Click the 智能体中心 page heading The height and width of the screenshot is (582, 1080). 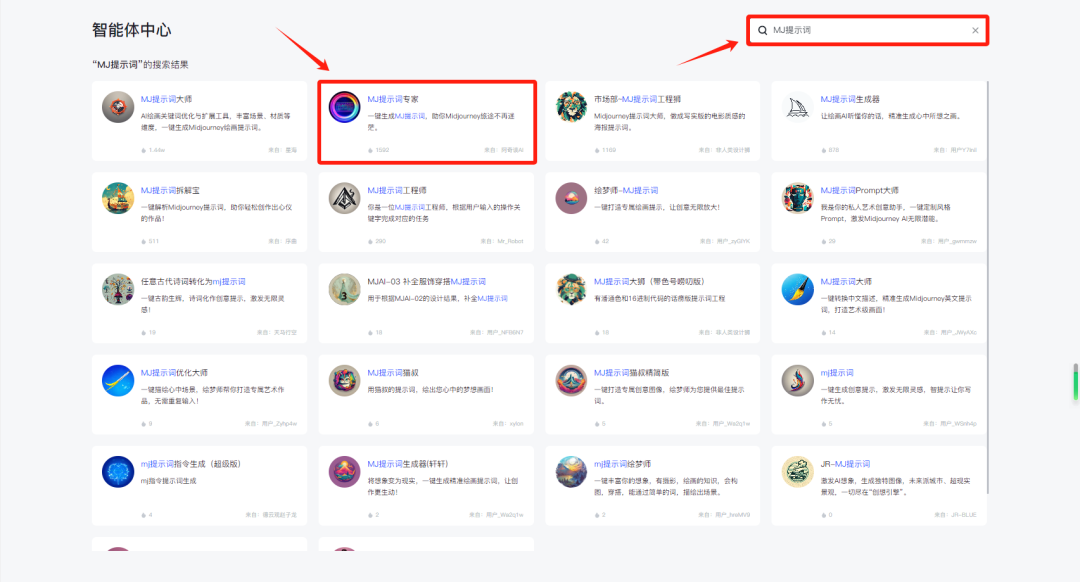pyautogui.click(x=132, y=30)
